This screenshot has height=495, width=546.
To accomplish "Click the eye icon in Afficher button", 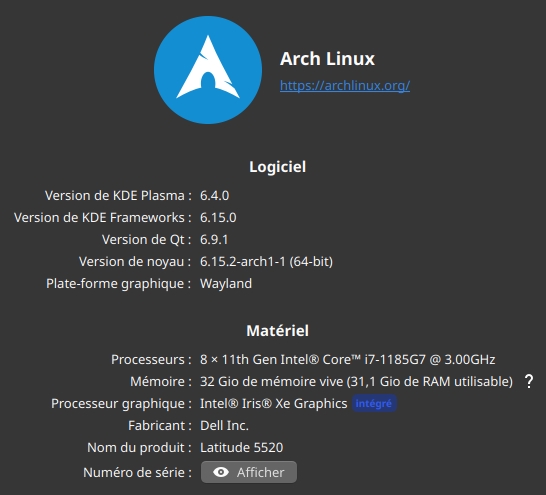I will pyautogui.click(x=221, y=472).
